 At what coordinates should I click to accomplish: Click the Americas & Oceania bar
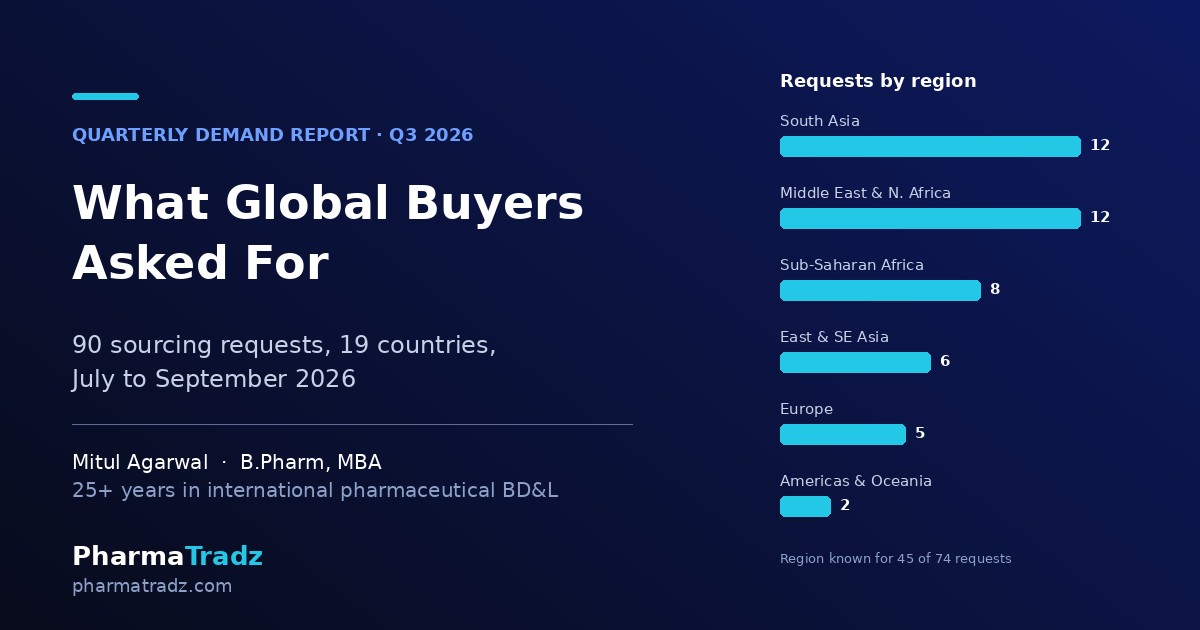pos(805,506)
